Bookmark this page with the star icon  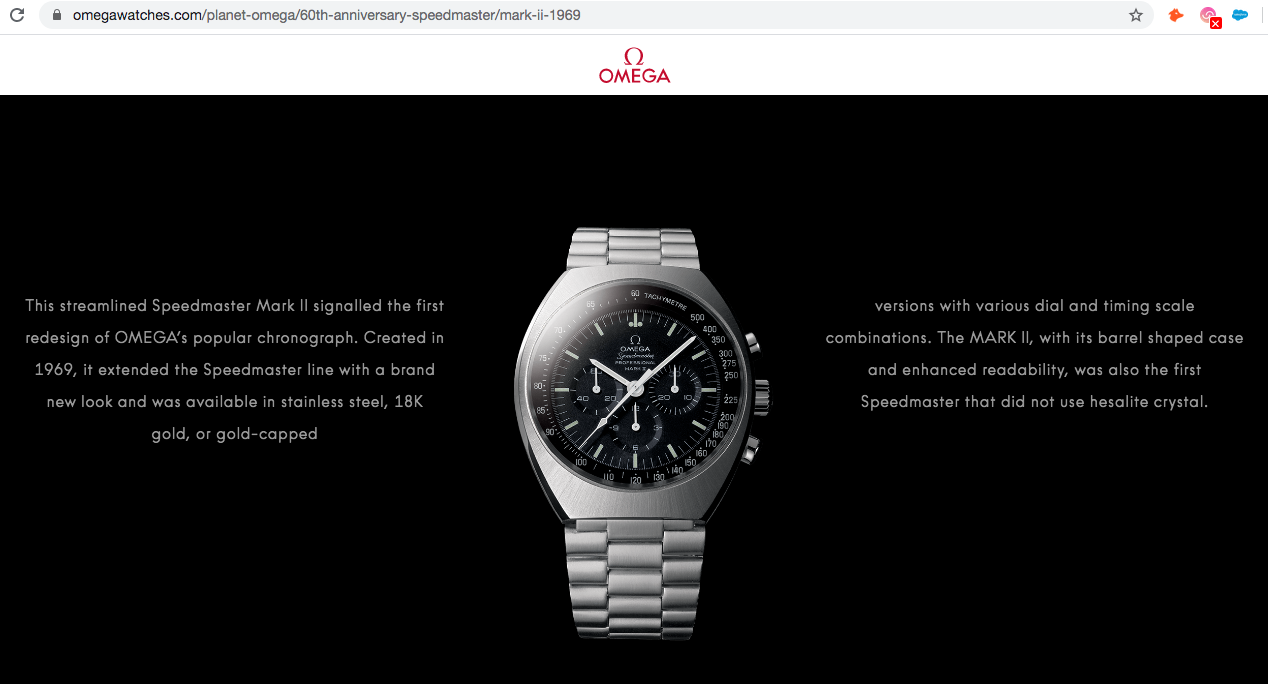coord(1136,16)
